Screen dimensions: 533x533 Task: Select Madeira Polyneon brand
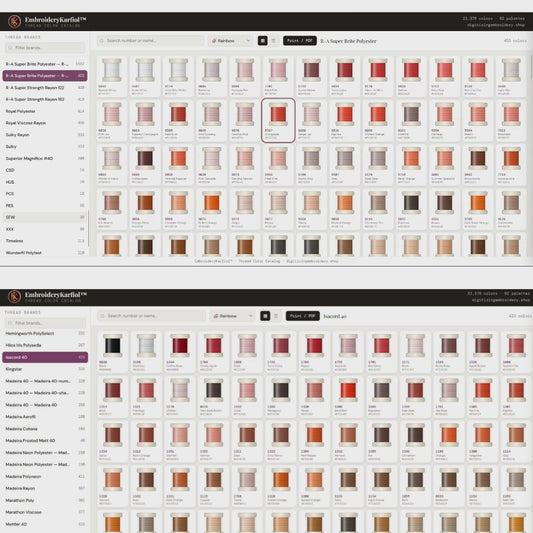45,477
